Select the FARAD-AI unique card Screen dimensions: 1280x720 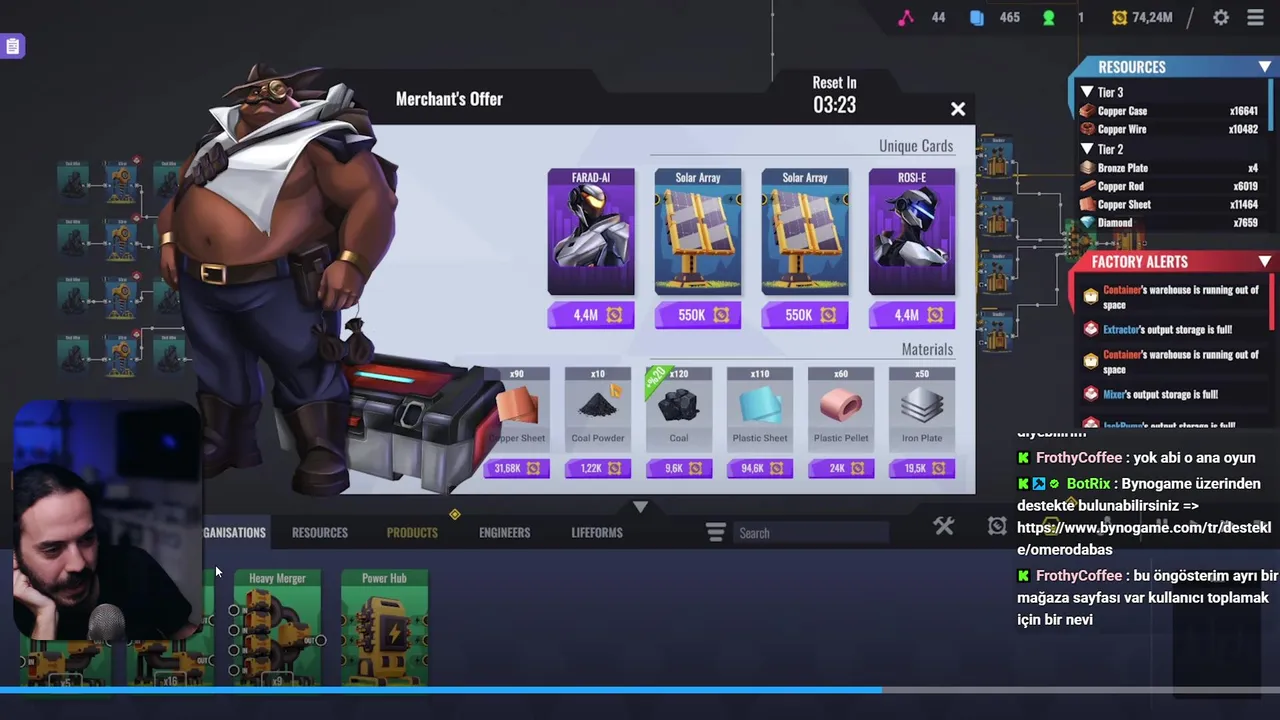click(590, 232)
